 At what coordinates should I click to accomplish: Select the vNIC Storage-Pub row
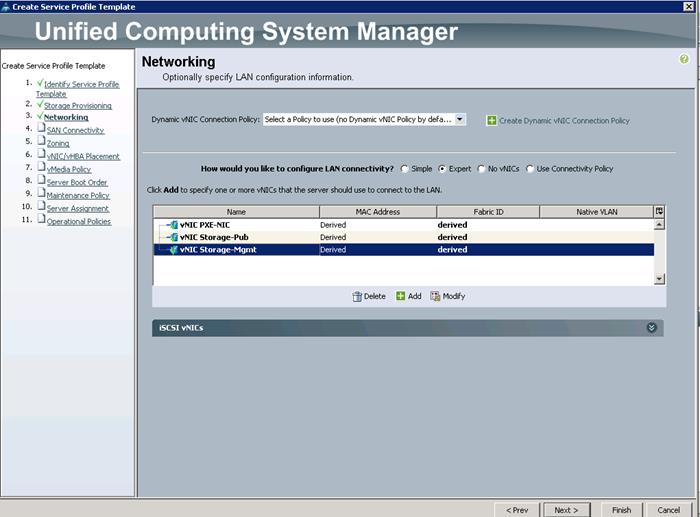coord(404,237)
